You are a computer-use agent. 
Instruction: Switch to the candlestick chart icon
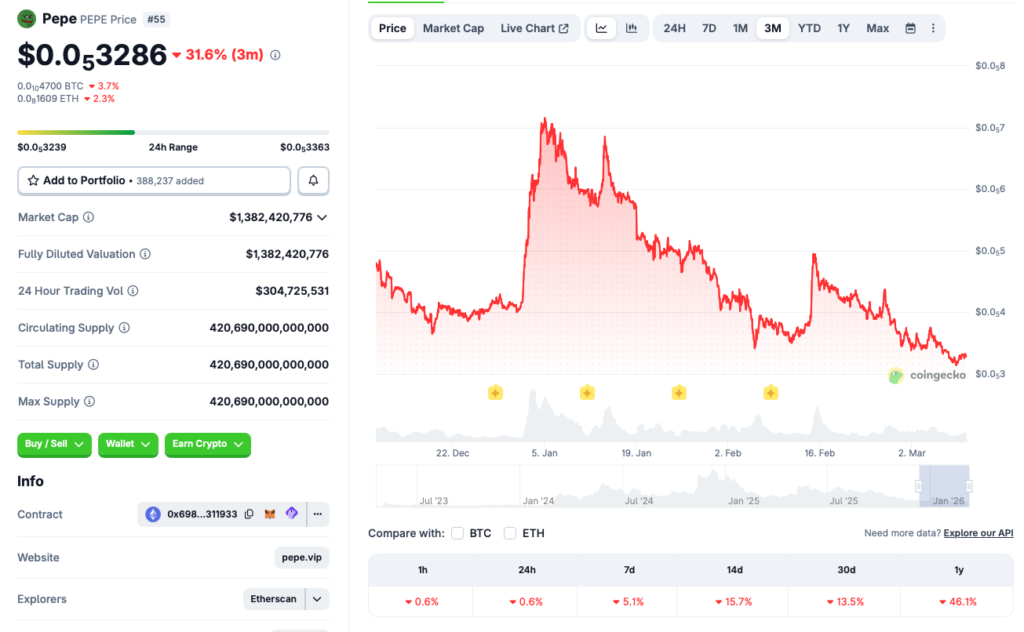pos(633,28)
